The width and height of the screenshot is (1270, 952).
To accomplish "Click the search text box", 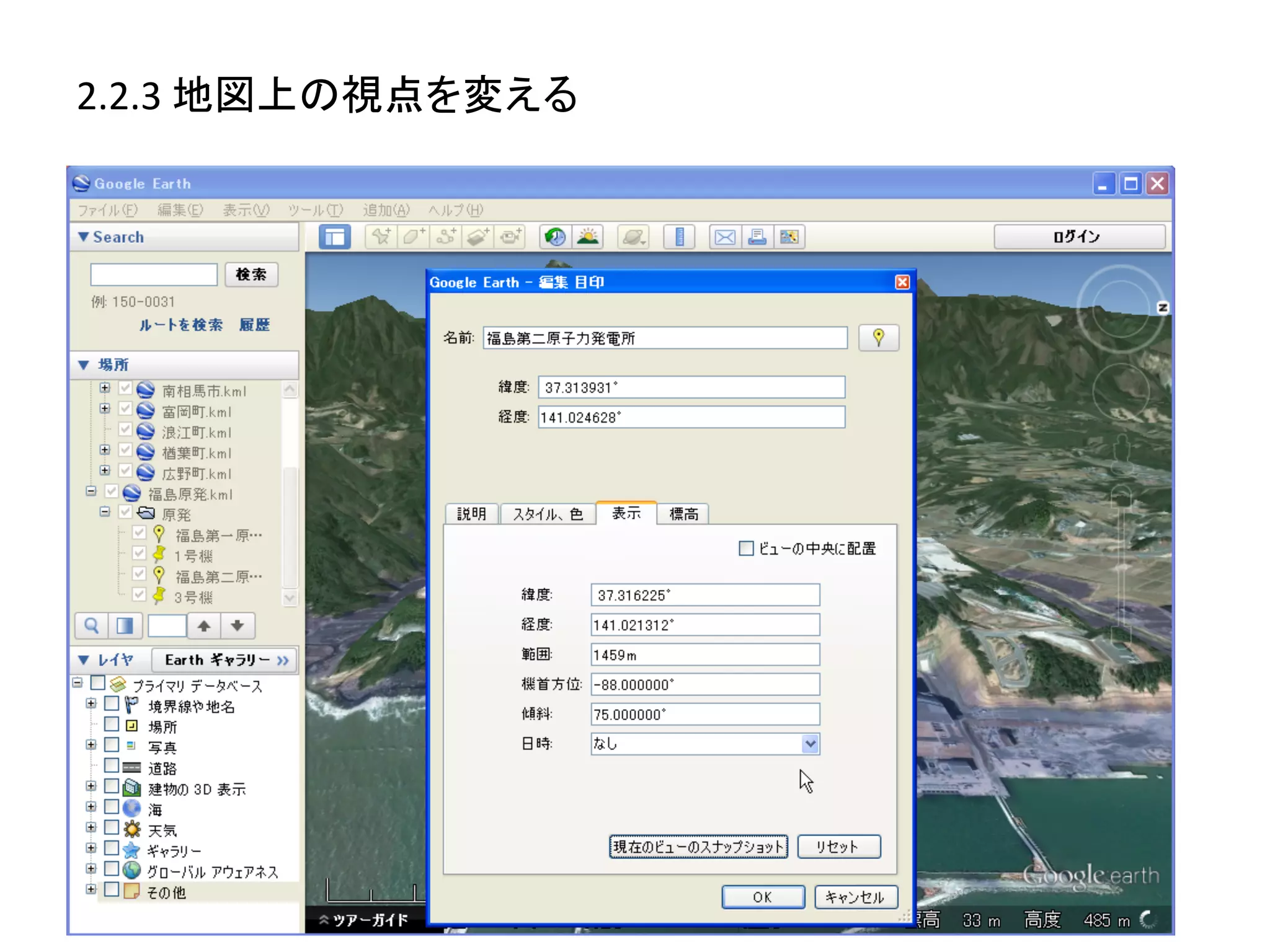I will tap(154, 275).
